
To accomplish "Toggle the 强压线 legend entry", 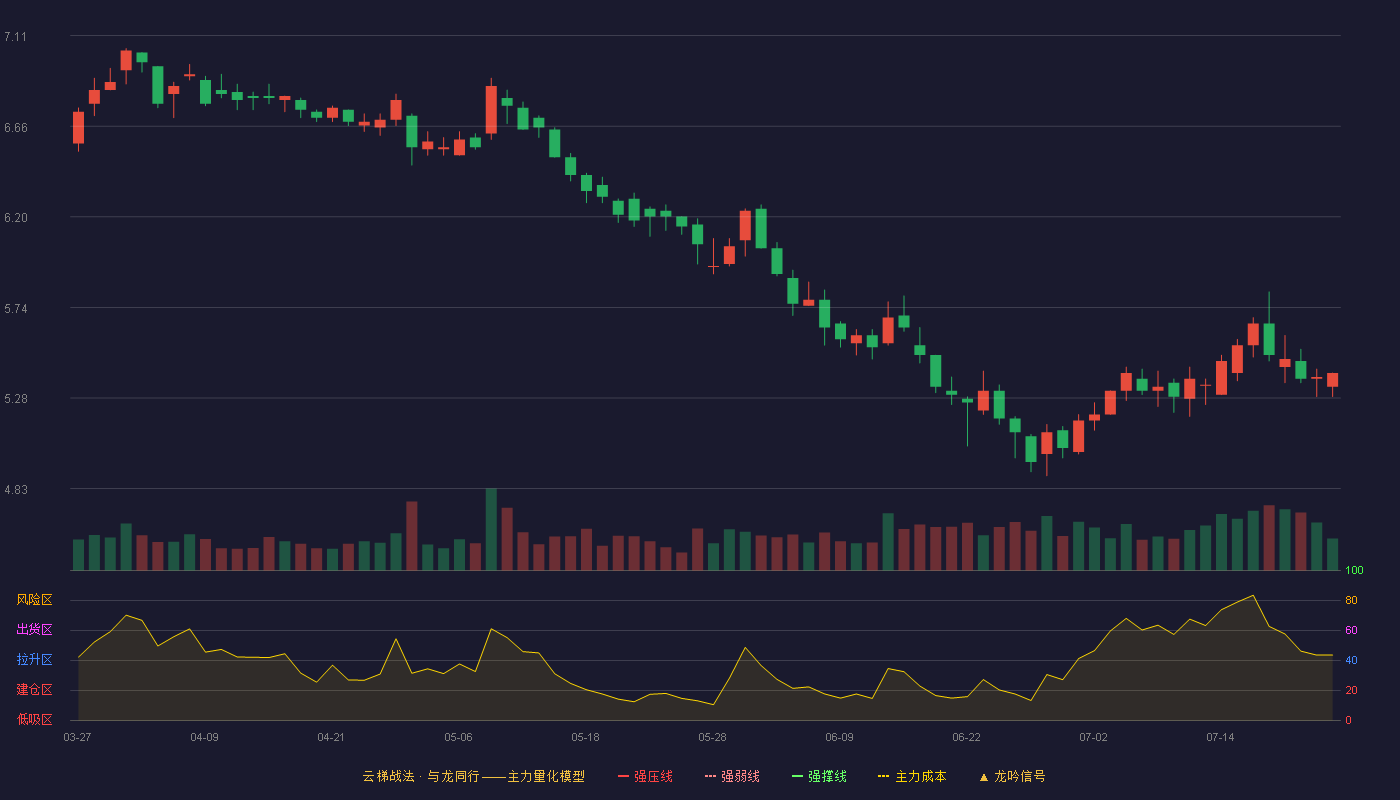I will [x=645, y=776].
